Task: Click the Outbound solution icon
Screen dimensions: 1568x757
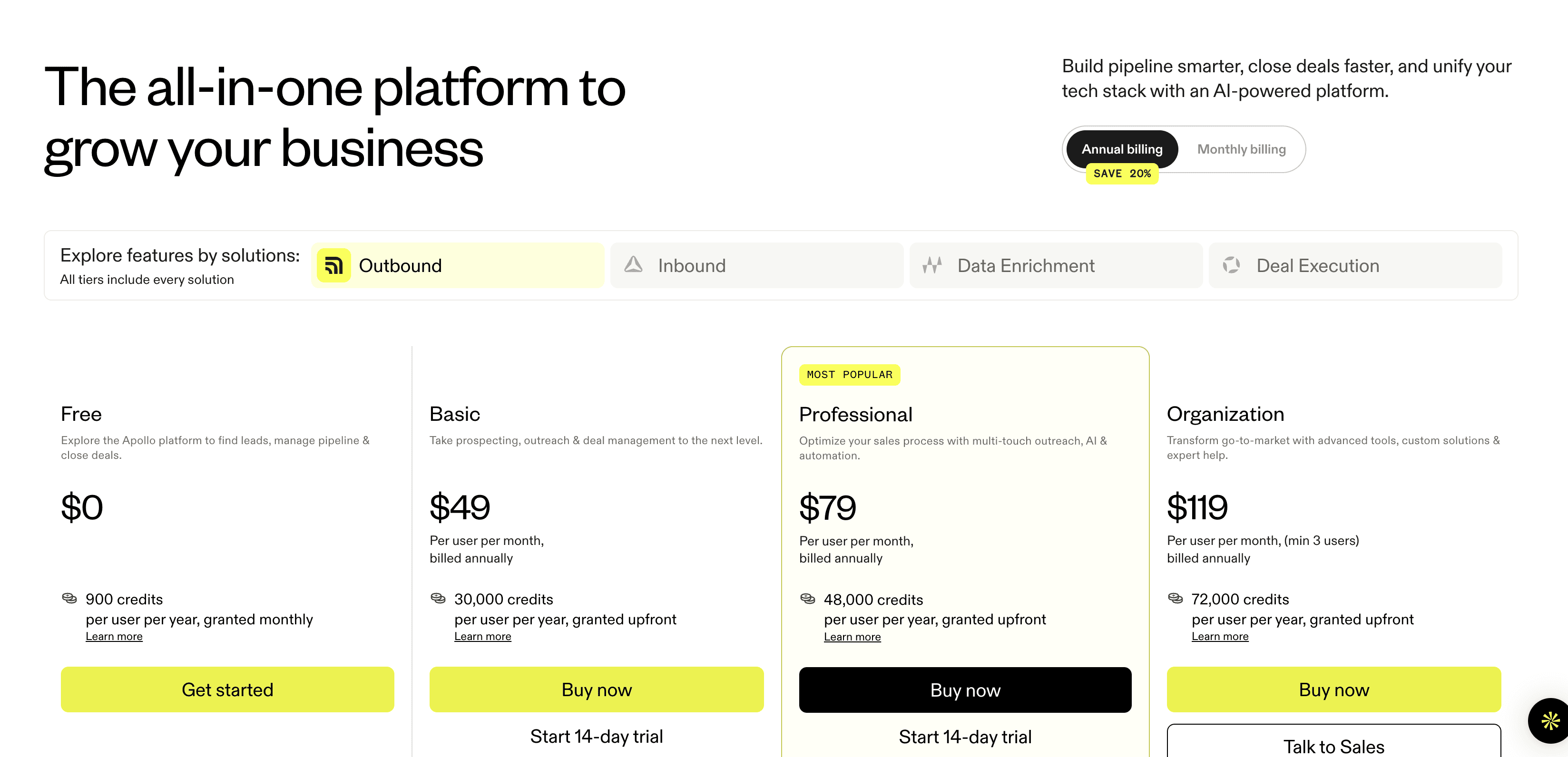Action: [333, 265]
